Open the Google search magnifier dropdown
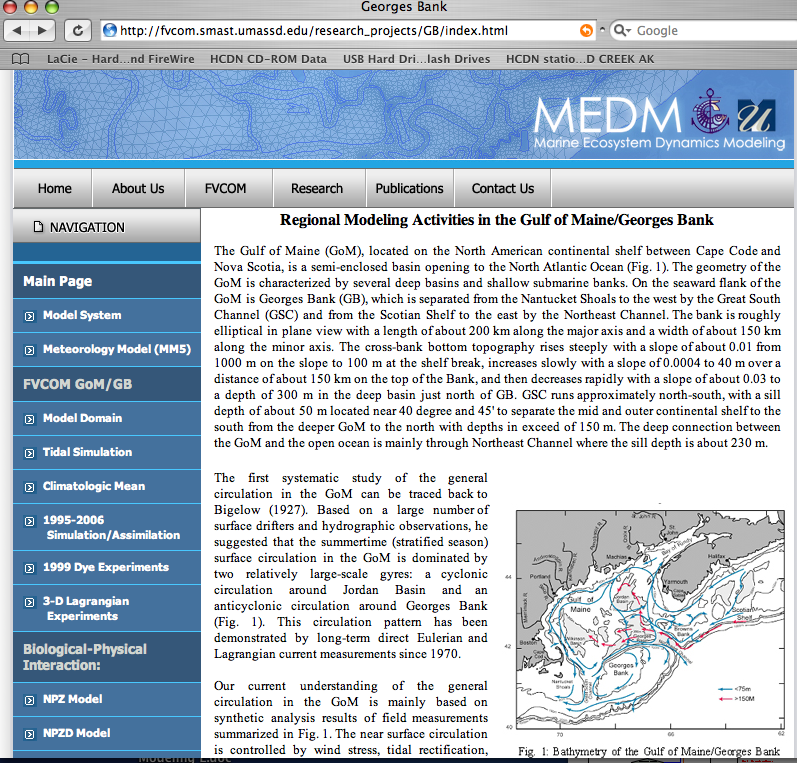This screenshot has width=797, height=763. (x=622, y=30)
